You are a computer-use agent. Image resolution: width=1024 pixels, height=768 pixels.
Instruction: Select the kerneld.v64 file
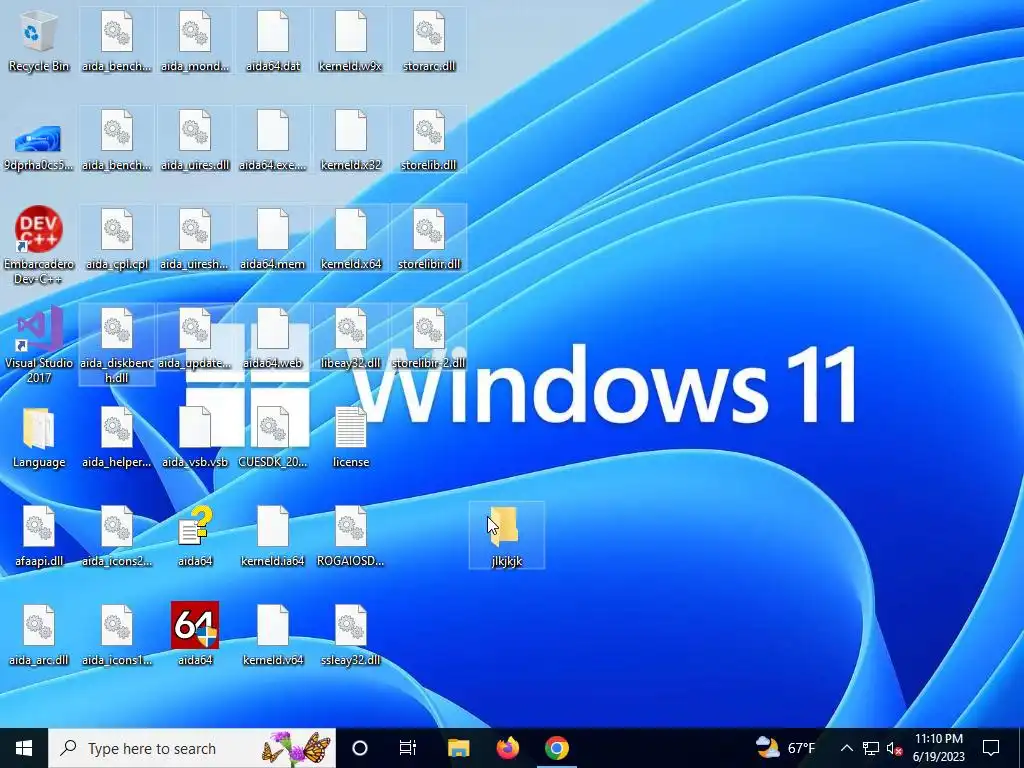[x=273, y=633]
